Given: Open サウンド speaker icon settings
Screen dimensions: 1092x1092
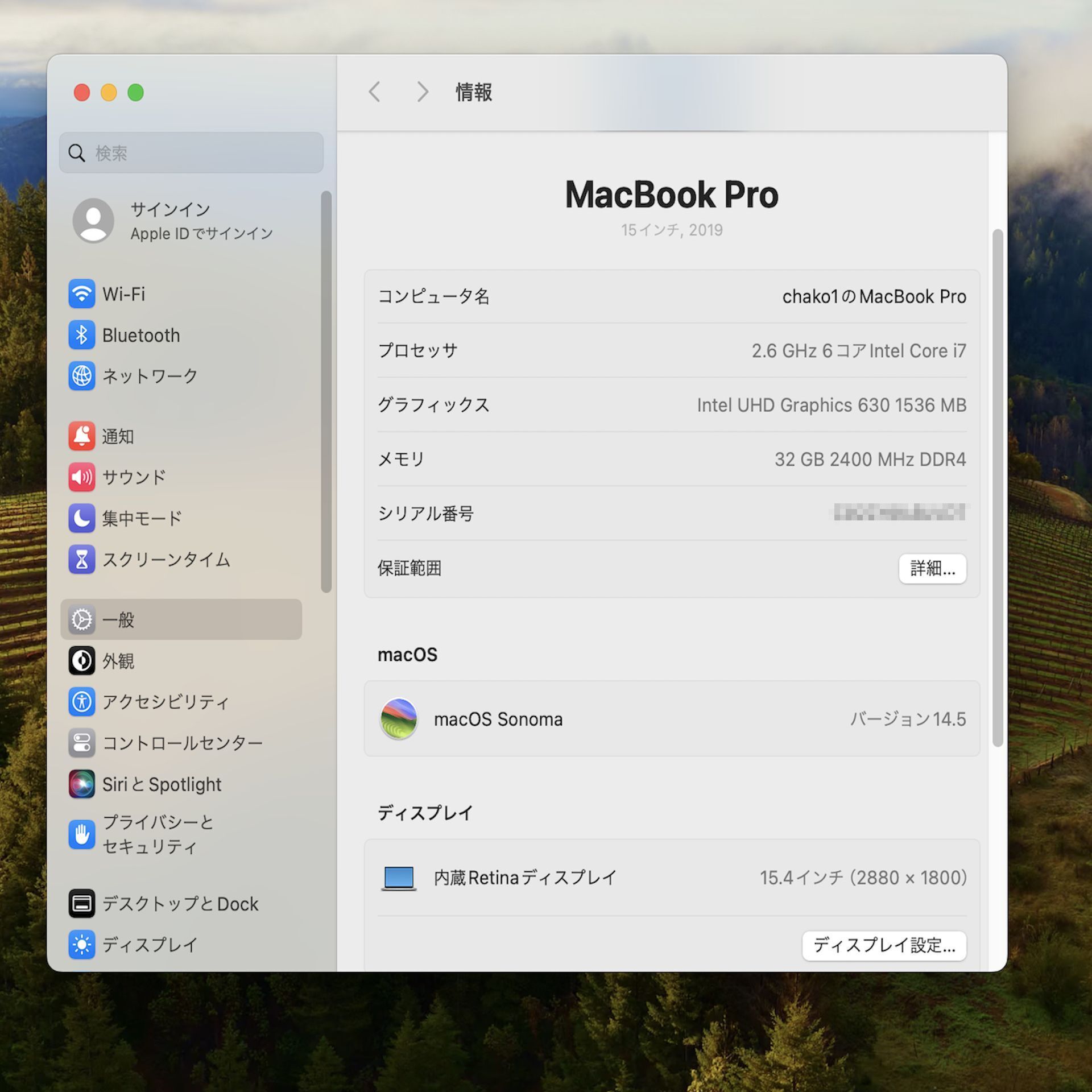Looking at the screenshot, I should coord(81,477).
